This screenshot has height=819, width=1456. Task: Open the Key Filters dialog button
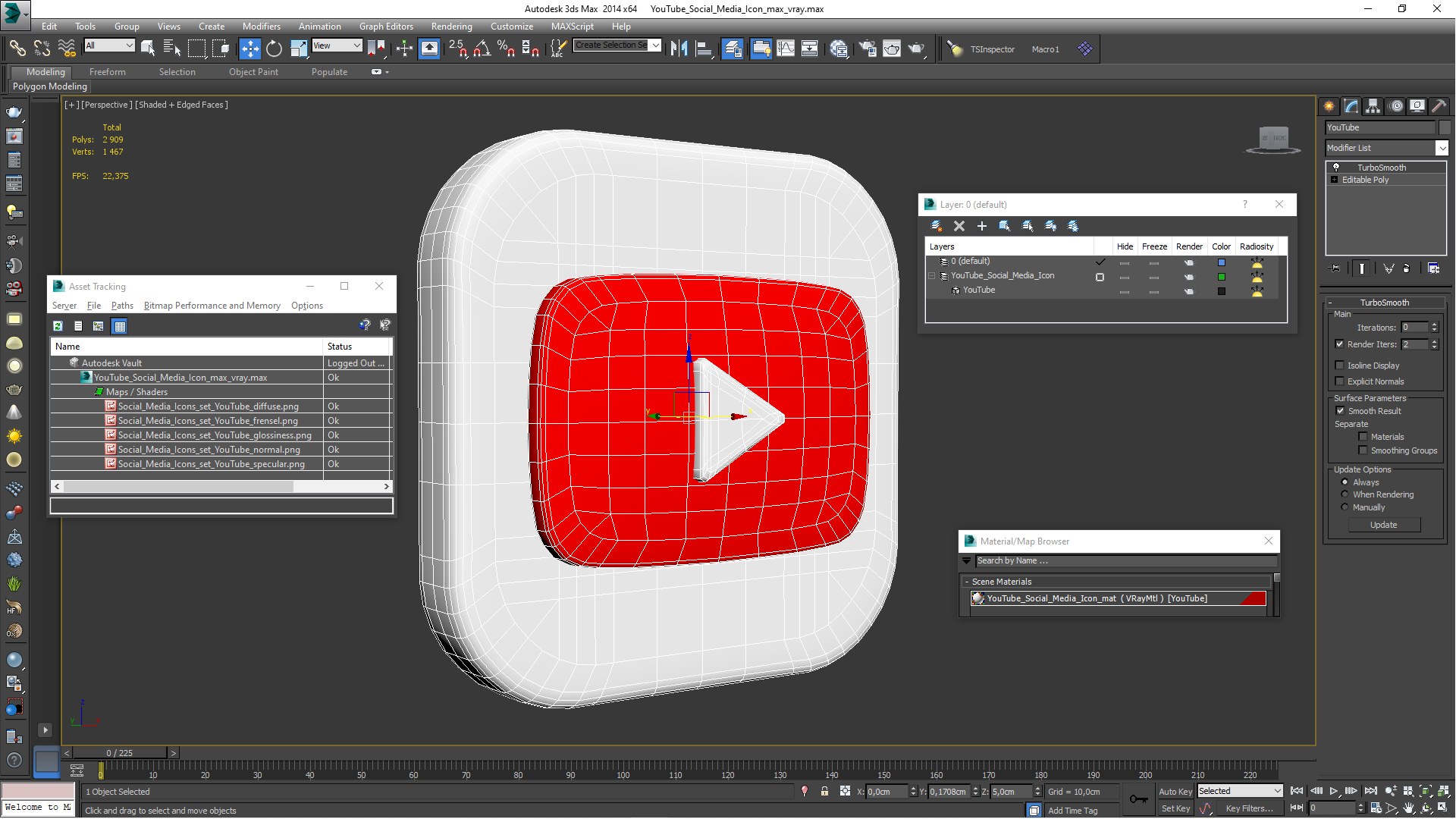[x=1249, y=808]
